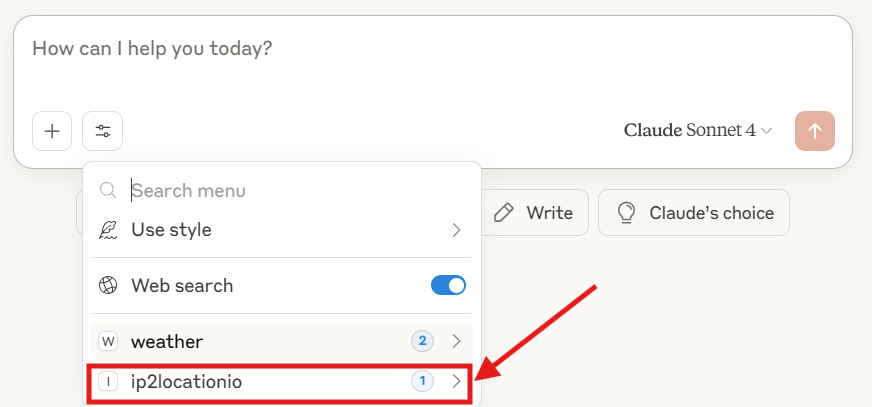Expand the Use style submenu chevron
Screen dimensions: 872x407
[457, 230]
